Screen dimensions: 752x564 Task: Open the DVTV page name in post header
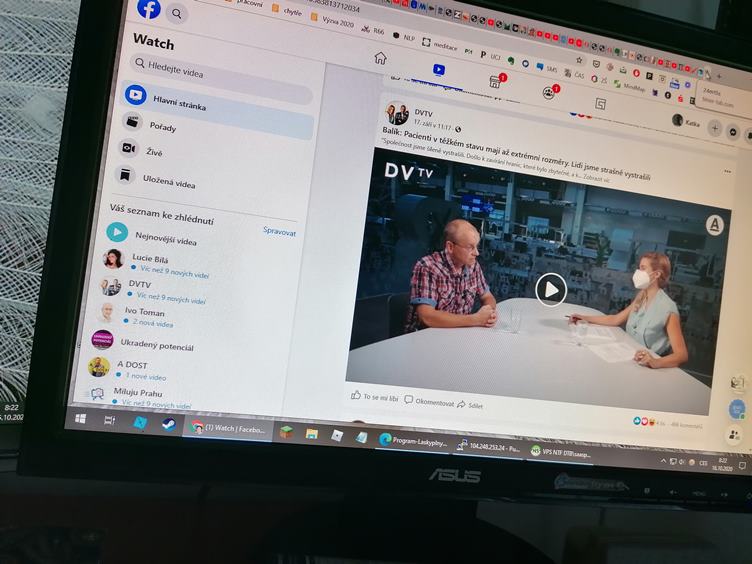(423, 113)
